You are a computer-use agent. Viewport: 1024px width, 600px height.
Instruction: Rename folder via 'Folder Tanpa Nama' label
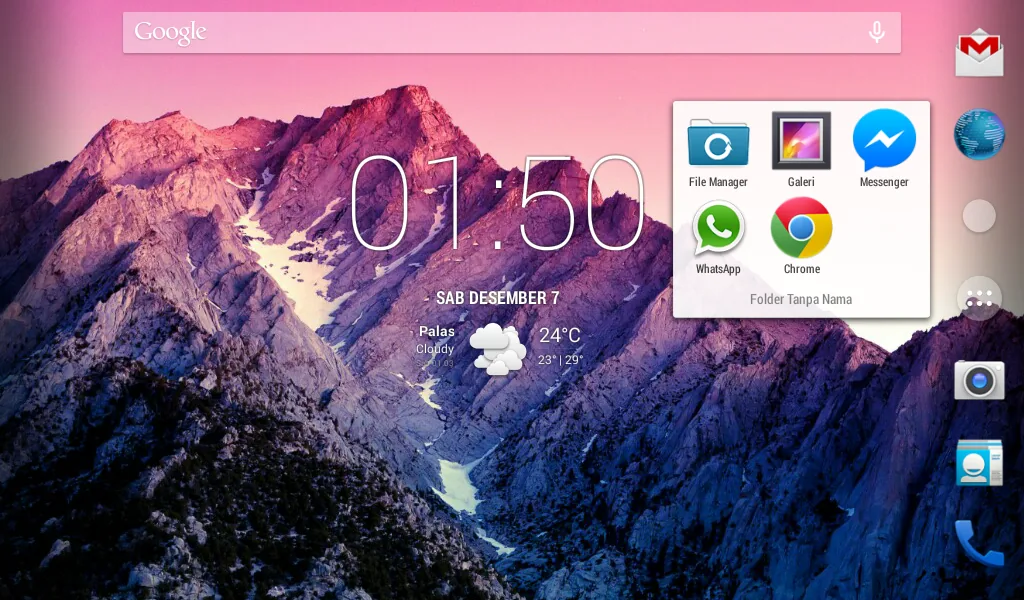click(x=801, y=299)
